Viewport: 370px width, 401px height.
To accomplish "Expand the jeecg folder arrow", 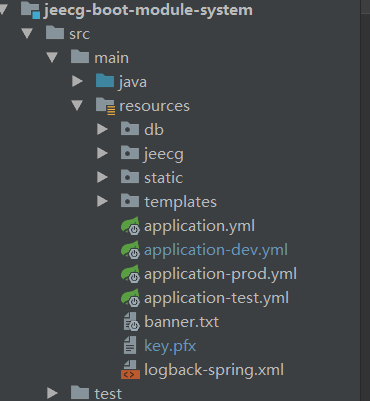I will tap(102, 153).
